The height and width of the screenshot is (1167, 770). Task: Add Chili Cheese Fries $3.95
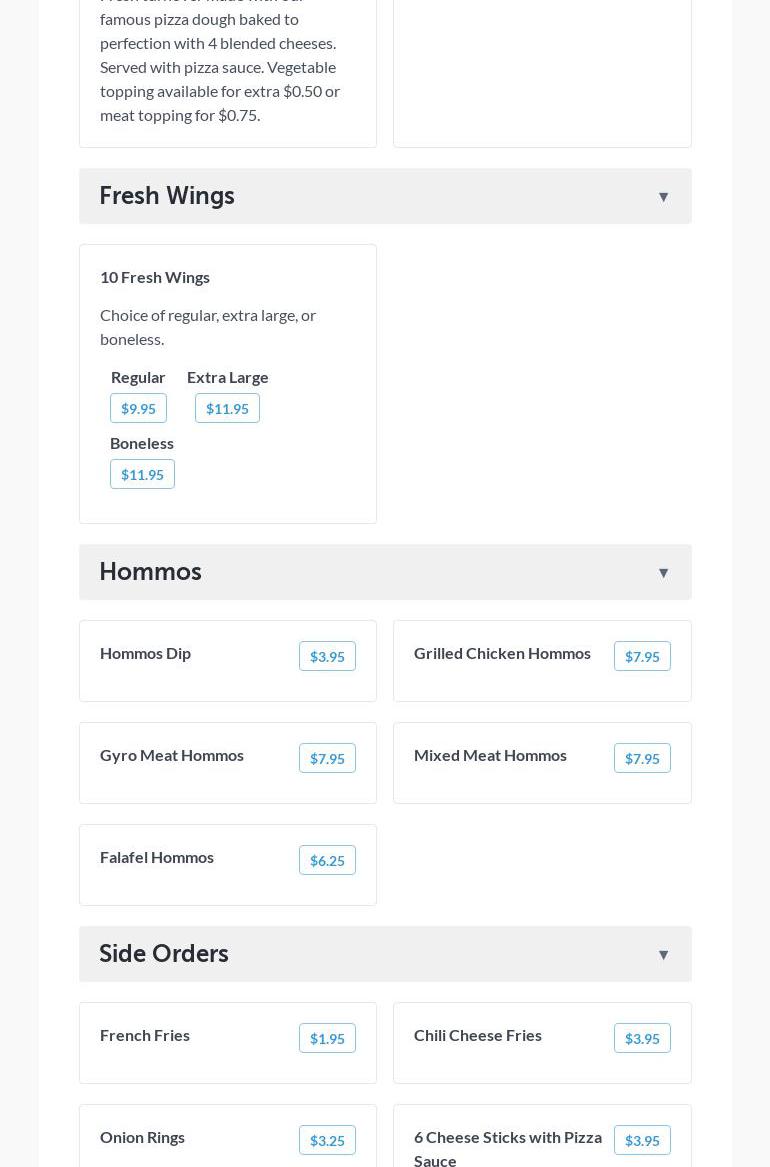642,1038
